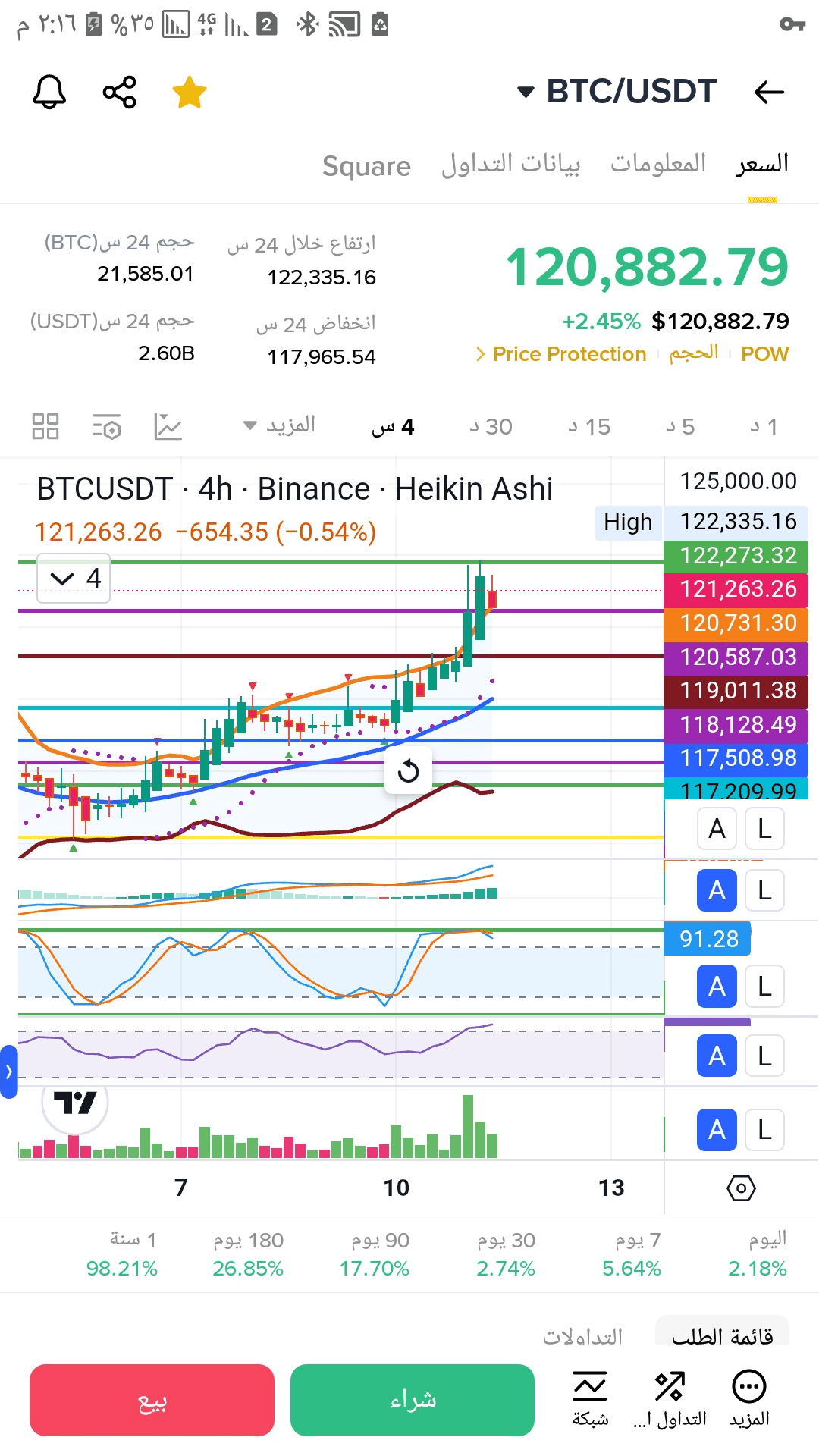Image resolution: width=819 pixels, height=1456 pixels.
Task: Open chart indicator settings icon
Action: pyautogui.click(x=107, y=427)
